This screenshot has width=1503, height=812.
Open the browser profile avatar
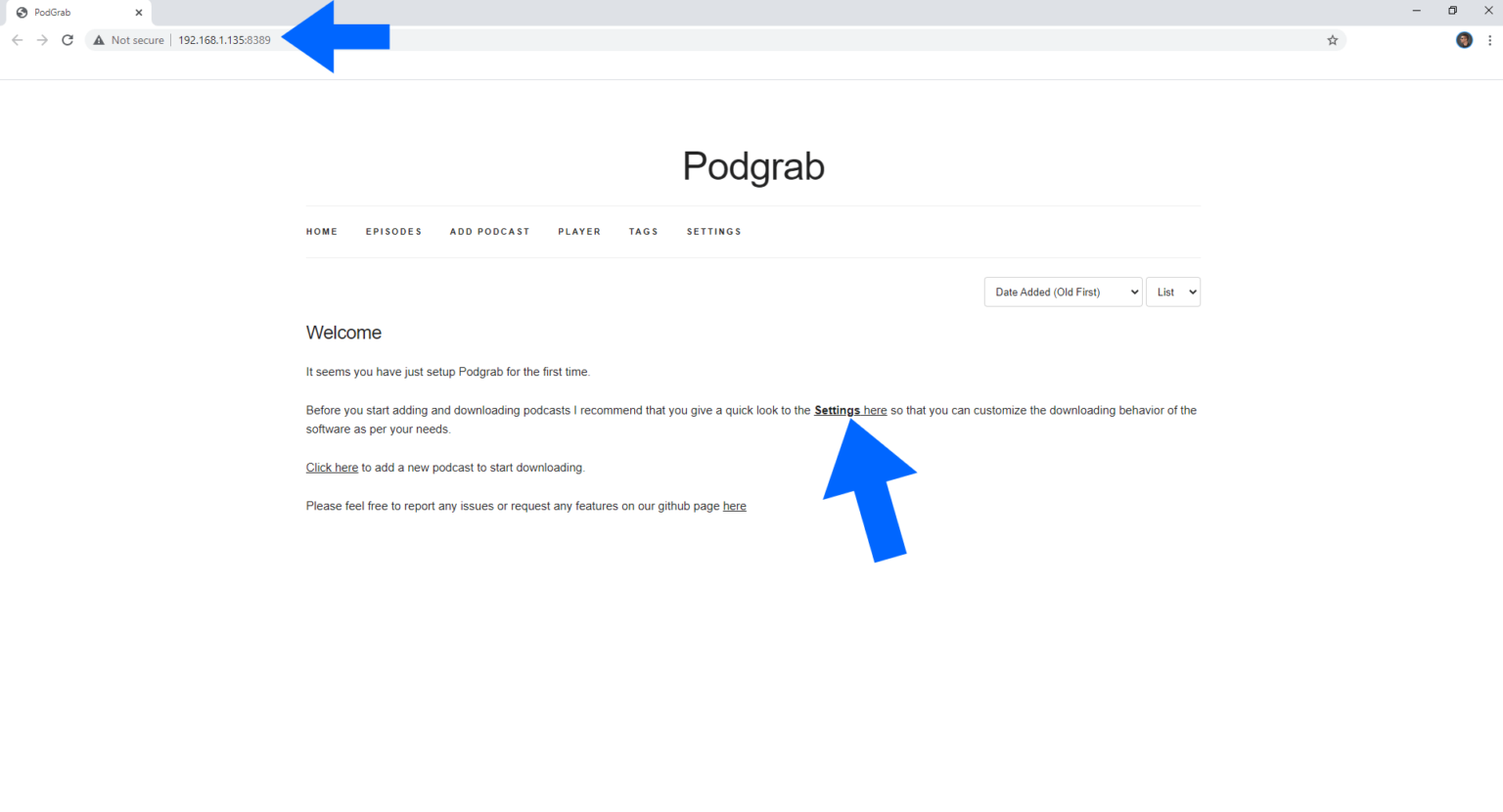tap(1463, 40)
